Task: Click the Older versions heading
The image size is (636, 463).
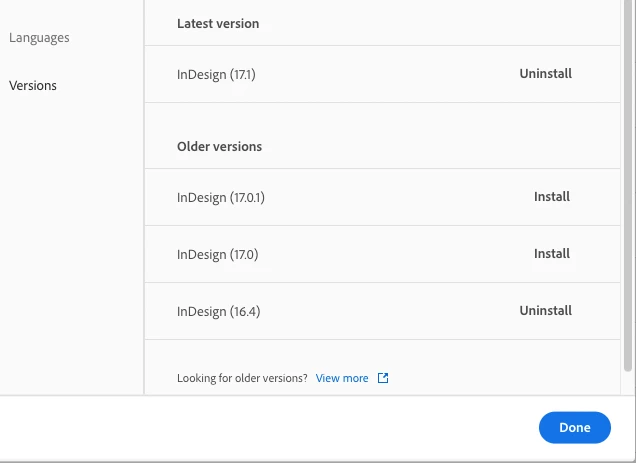Action: (219, 146)
